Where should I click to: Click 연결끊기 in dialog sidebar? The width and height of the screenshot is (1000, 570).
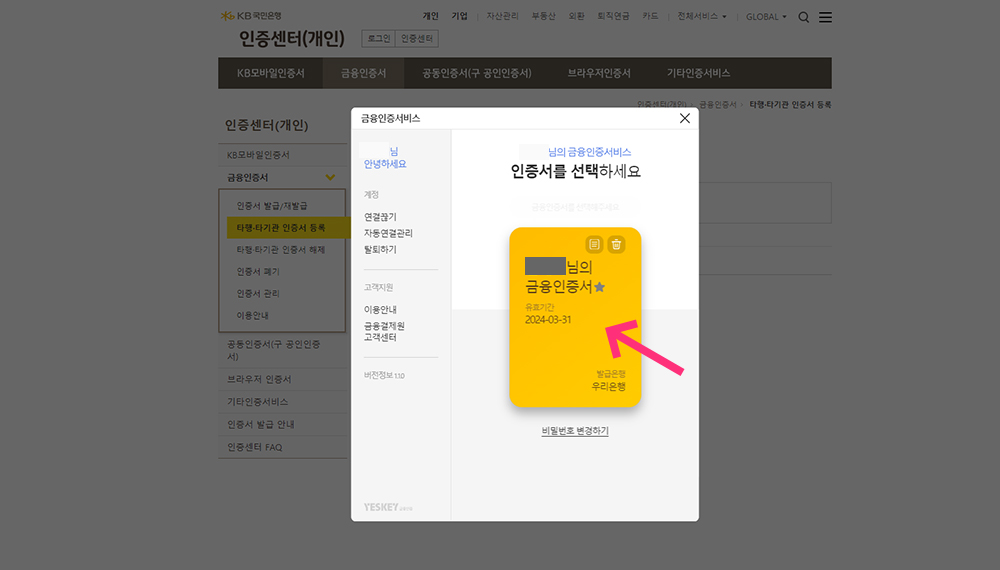(380, 217)
